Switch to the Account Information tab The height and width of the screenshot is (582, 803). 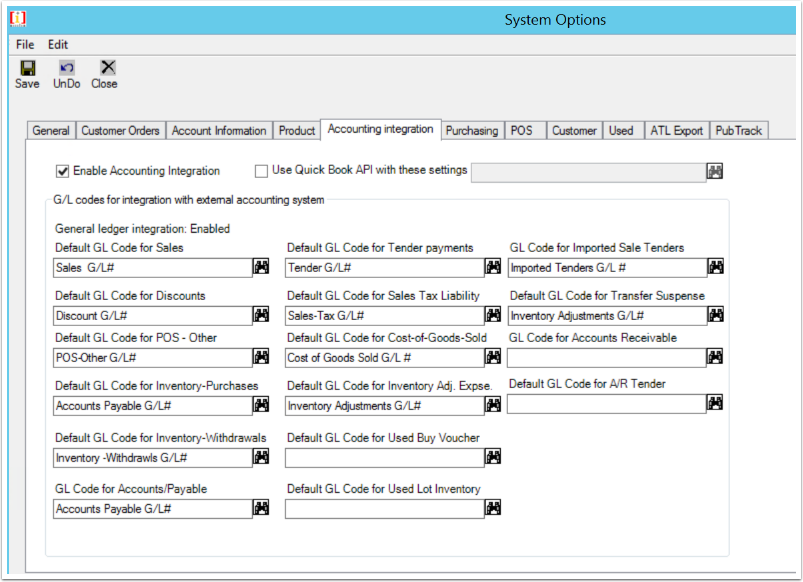pos(219,131)
